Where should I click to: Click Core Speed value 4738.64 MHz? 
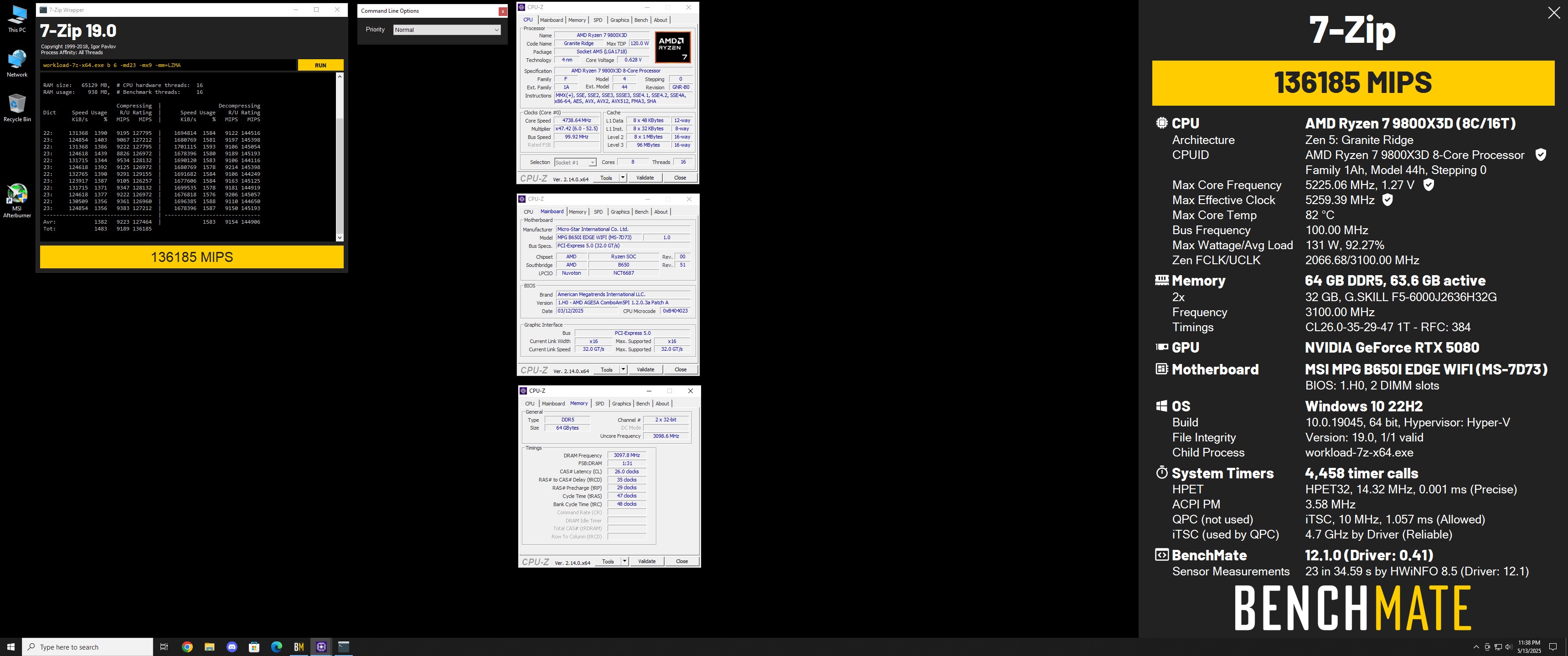click(577, 120)
